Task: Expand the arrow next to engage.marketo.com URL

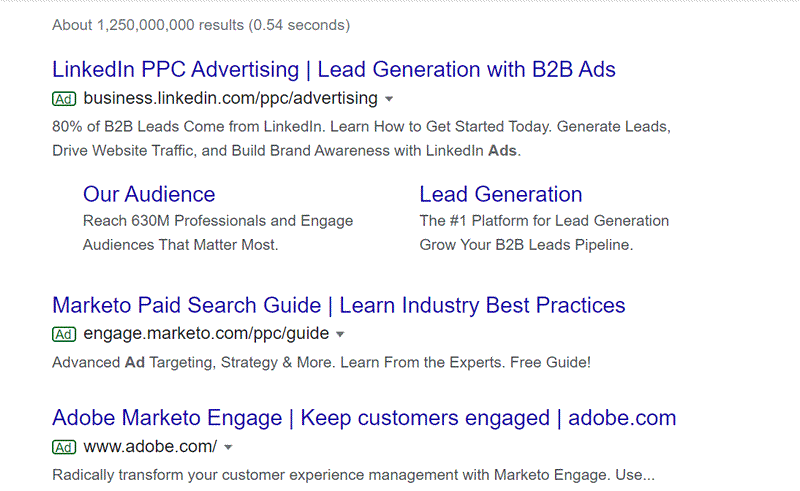Action: point(340,334)
